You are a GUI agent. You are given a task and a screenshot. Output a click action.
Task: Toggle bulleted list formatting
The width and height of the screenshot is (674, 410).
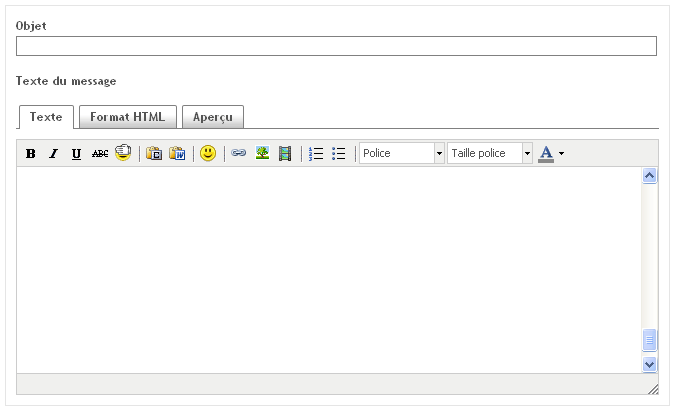339,154
